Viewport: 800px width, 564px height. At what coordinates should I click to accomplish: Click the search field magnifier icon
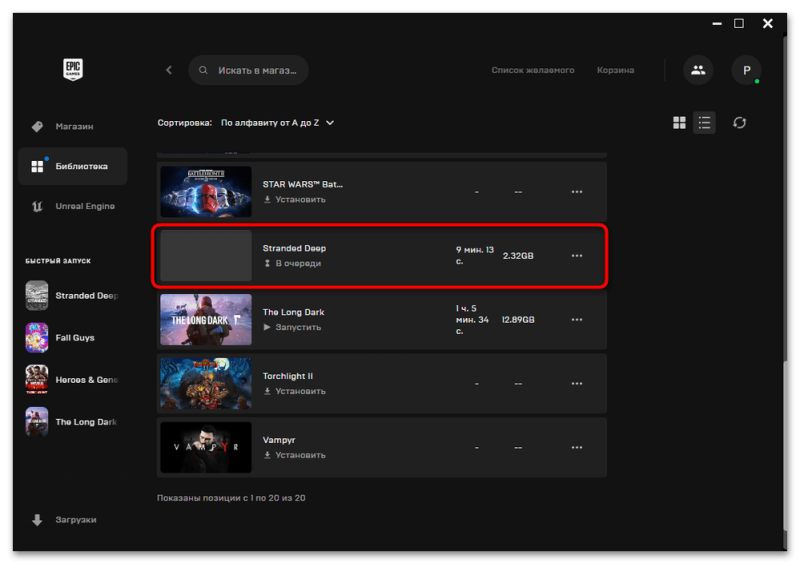pyautogui.click(x=203, y=70)
